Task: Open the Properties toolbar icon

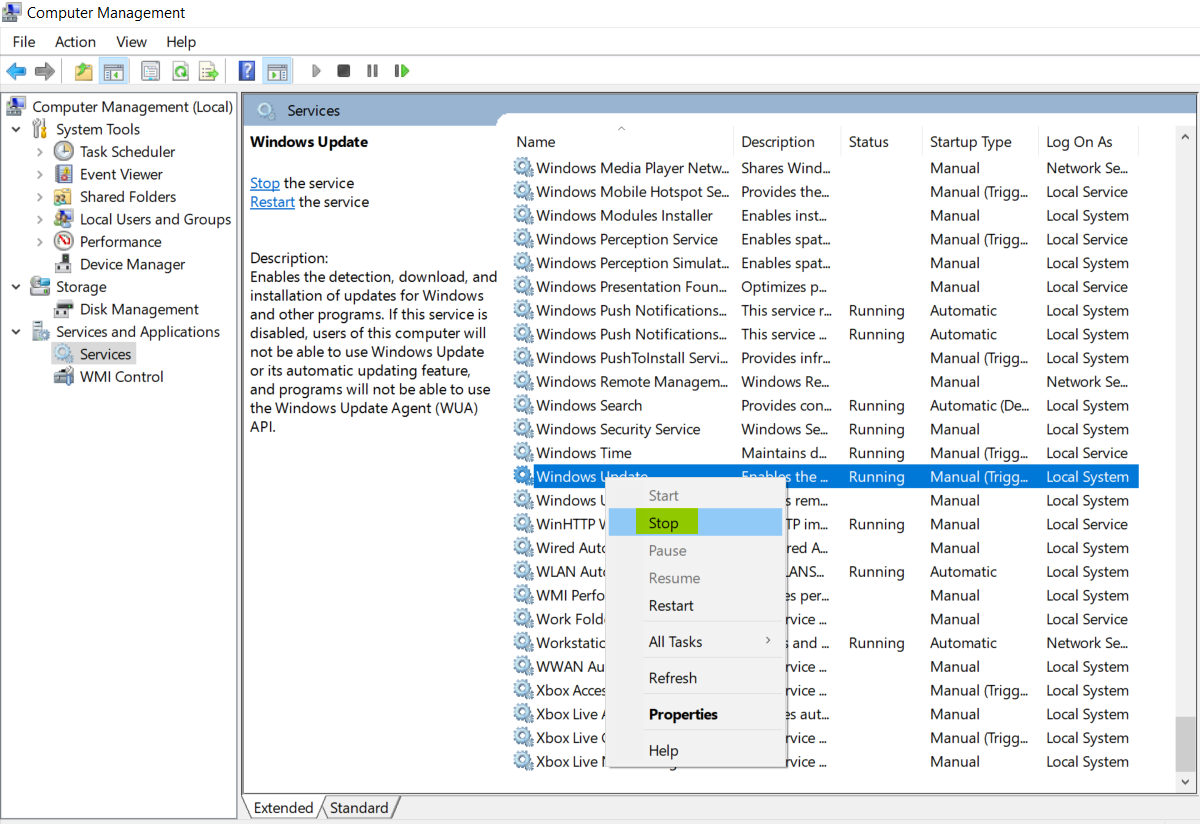Action: [151, 71]
